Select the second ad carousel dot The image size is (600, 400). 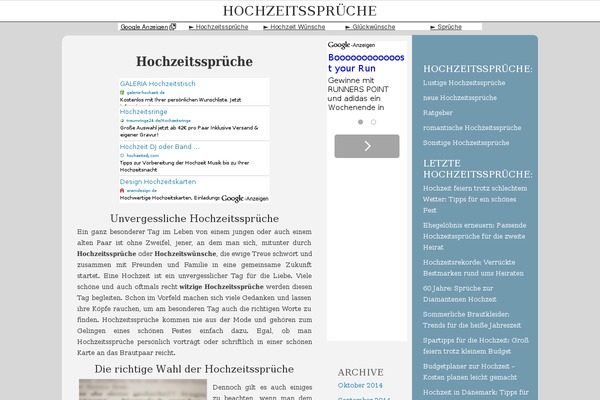click(373, 122)
